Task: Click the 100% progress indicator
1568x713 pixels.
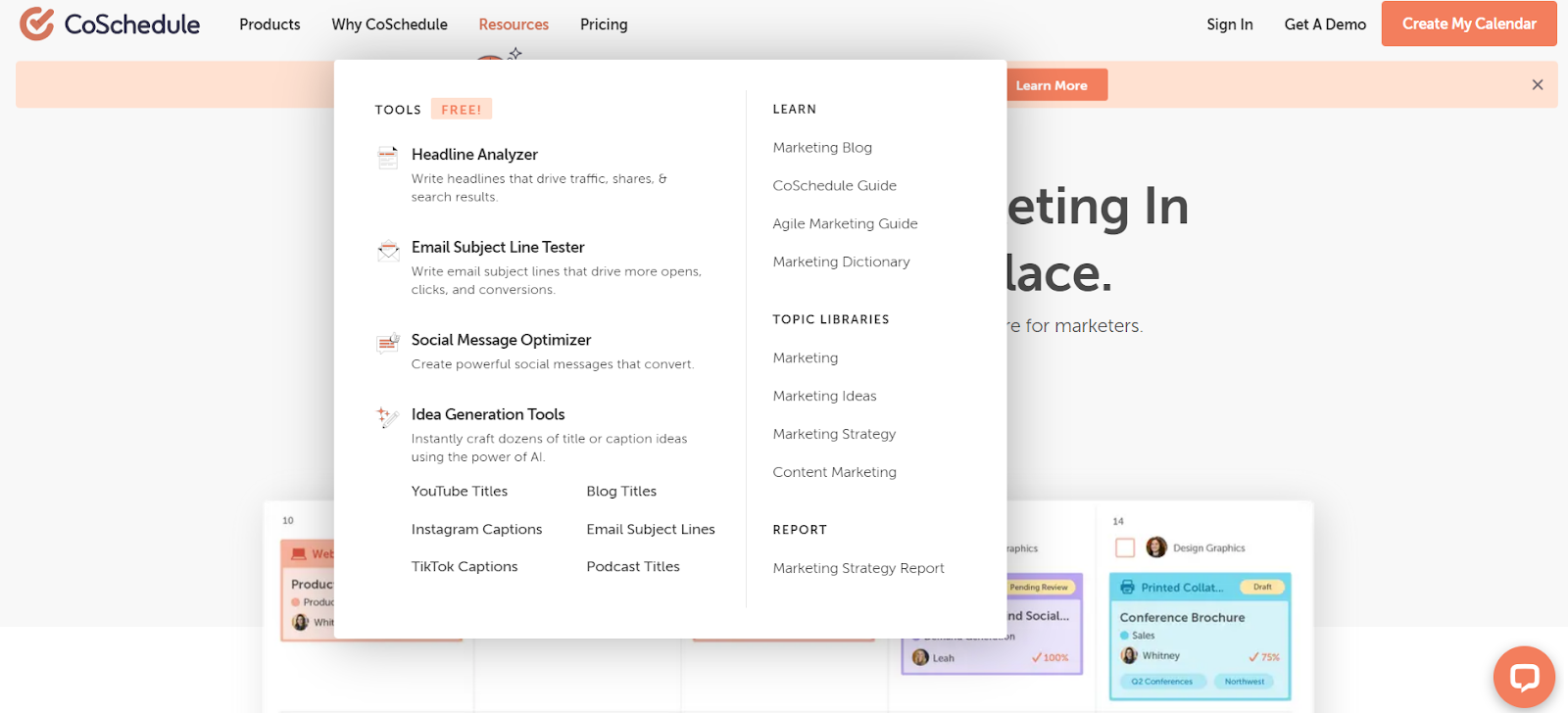Action: [x=1050, y=657]
